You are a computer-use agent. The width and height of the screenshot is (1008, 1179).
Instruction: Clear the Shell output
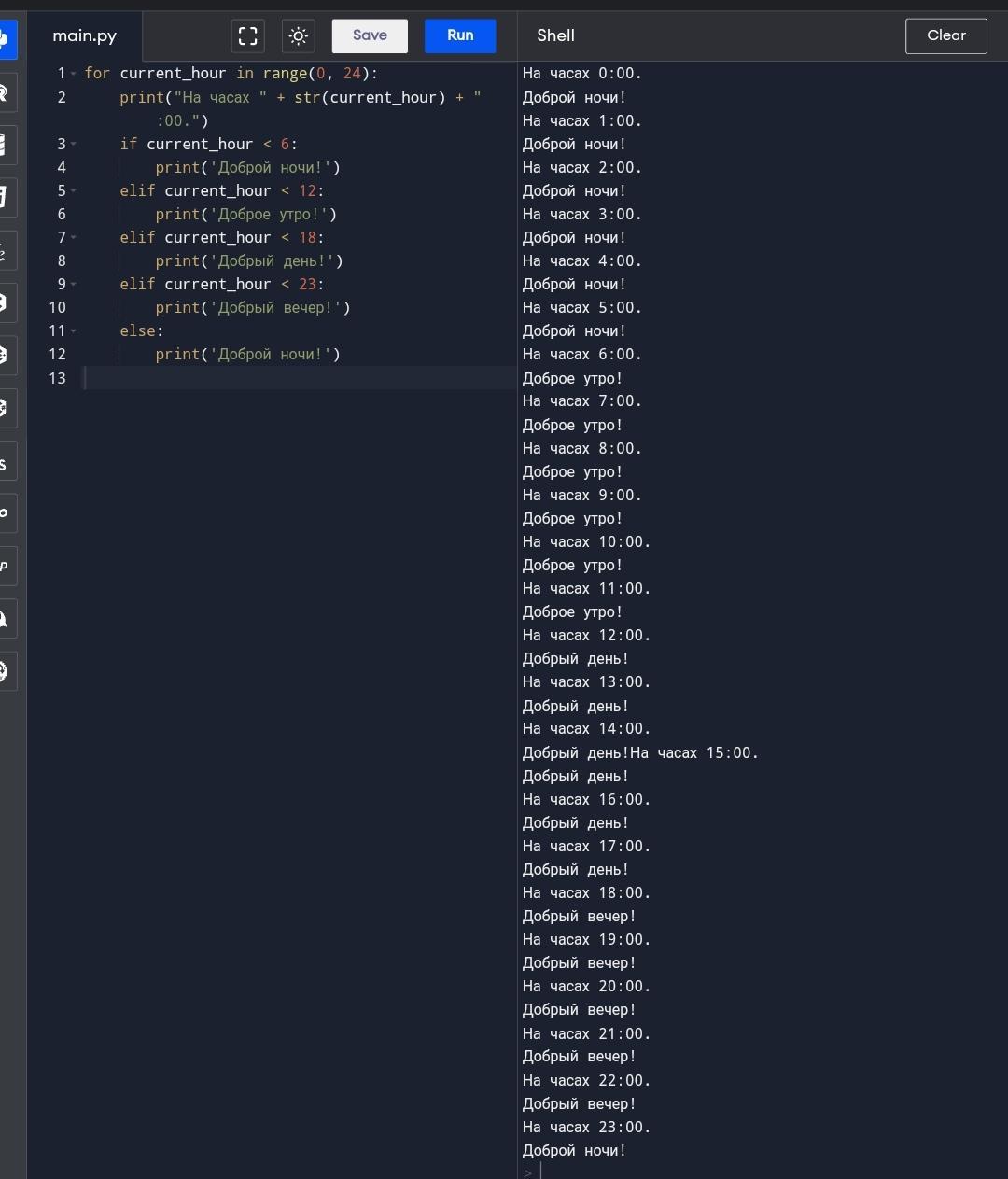click(x=945, y=35)
